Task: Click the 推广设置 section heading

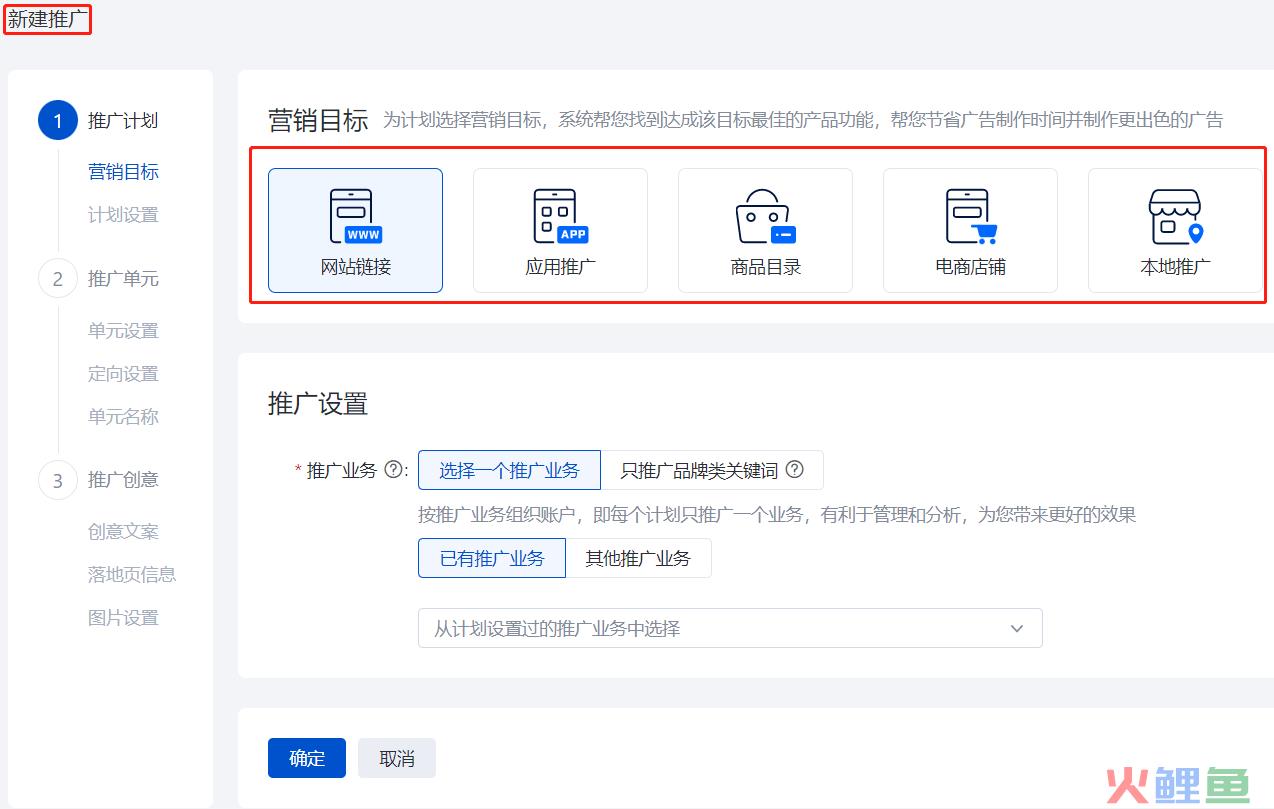Action: click(x=318, y=404)
